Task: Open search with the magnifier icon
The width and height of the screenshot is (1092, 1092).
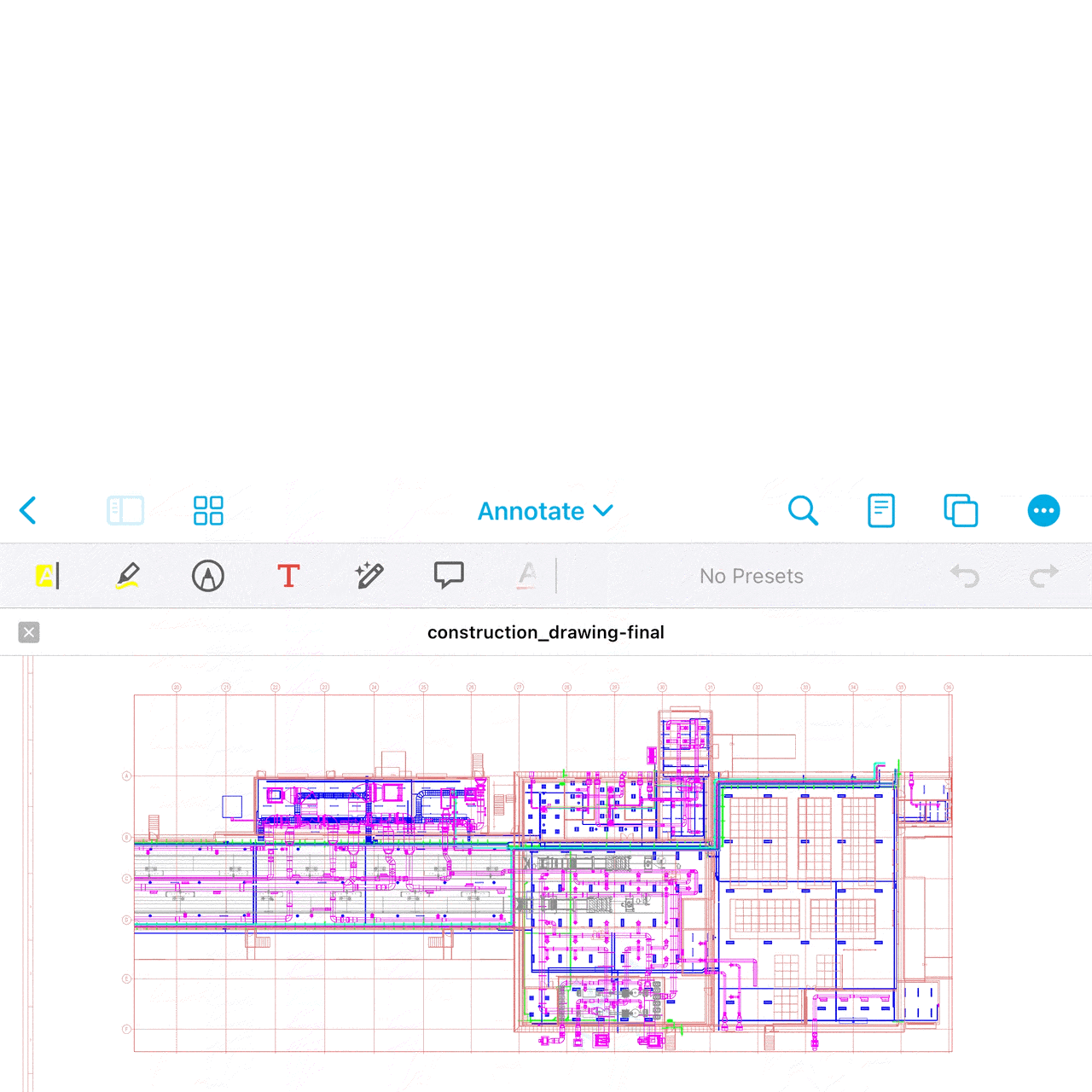Action: click(x=803, y=511)
